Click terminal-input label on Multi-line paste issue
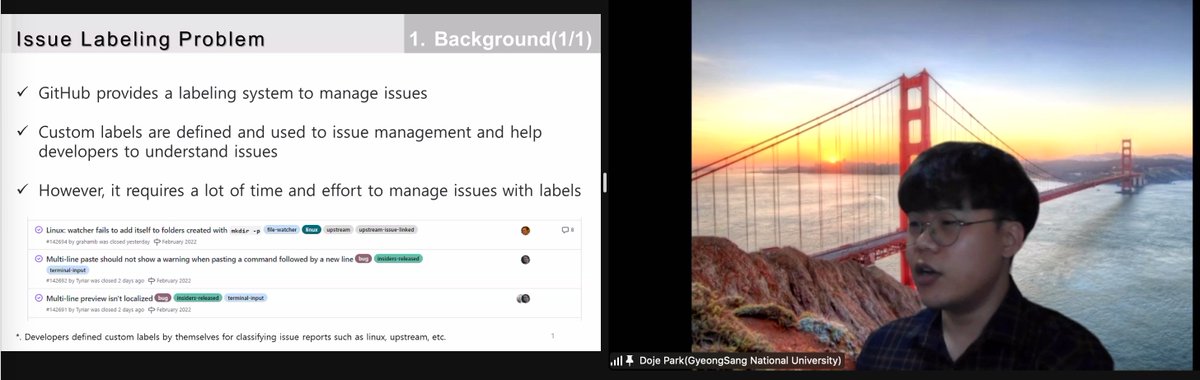Image resolution: width=1200 pixels, height=380 pixels. 67,270
